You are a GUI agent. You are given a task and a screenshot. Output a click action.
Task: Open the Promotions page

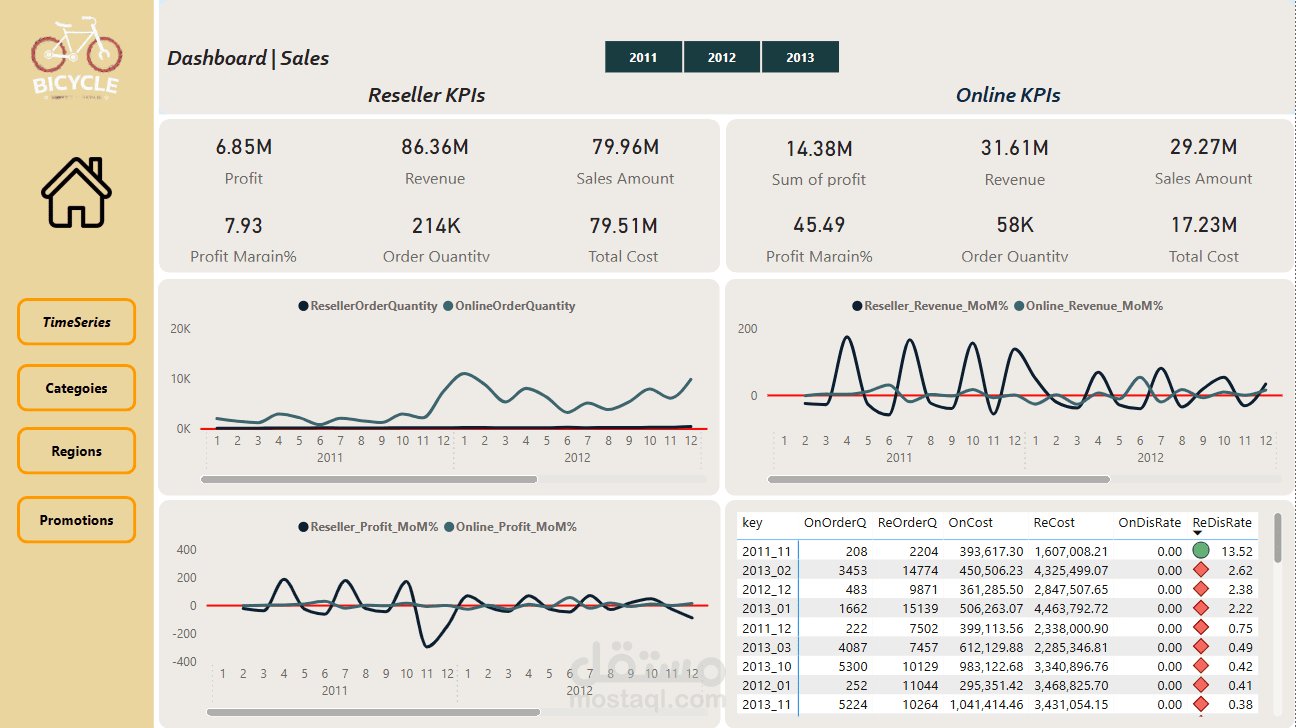(76, 520)
